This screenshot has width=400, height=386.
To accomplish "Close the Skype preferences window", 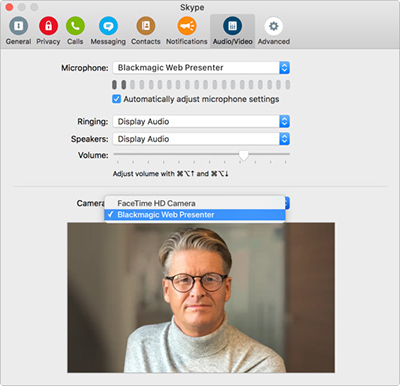I will tap(9, 7).
